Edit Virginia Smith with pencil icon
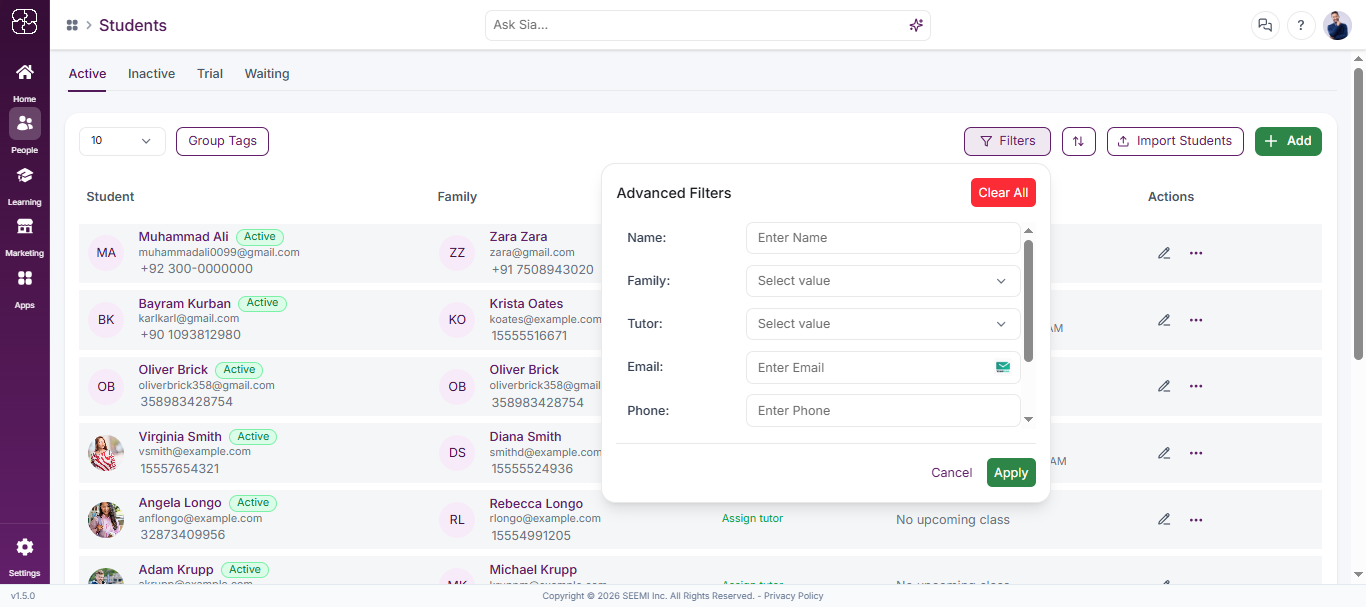Screen dimensions: 1366x607 pyautogui.click(x=1164, y=453)
